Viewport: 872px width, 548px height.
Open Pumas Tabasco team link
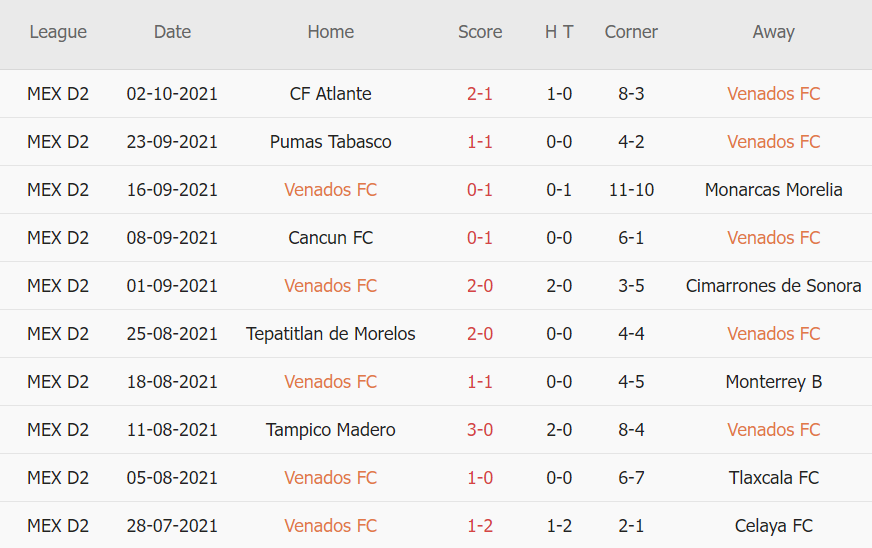[330, 142]
